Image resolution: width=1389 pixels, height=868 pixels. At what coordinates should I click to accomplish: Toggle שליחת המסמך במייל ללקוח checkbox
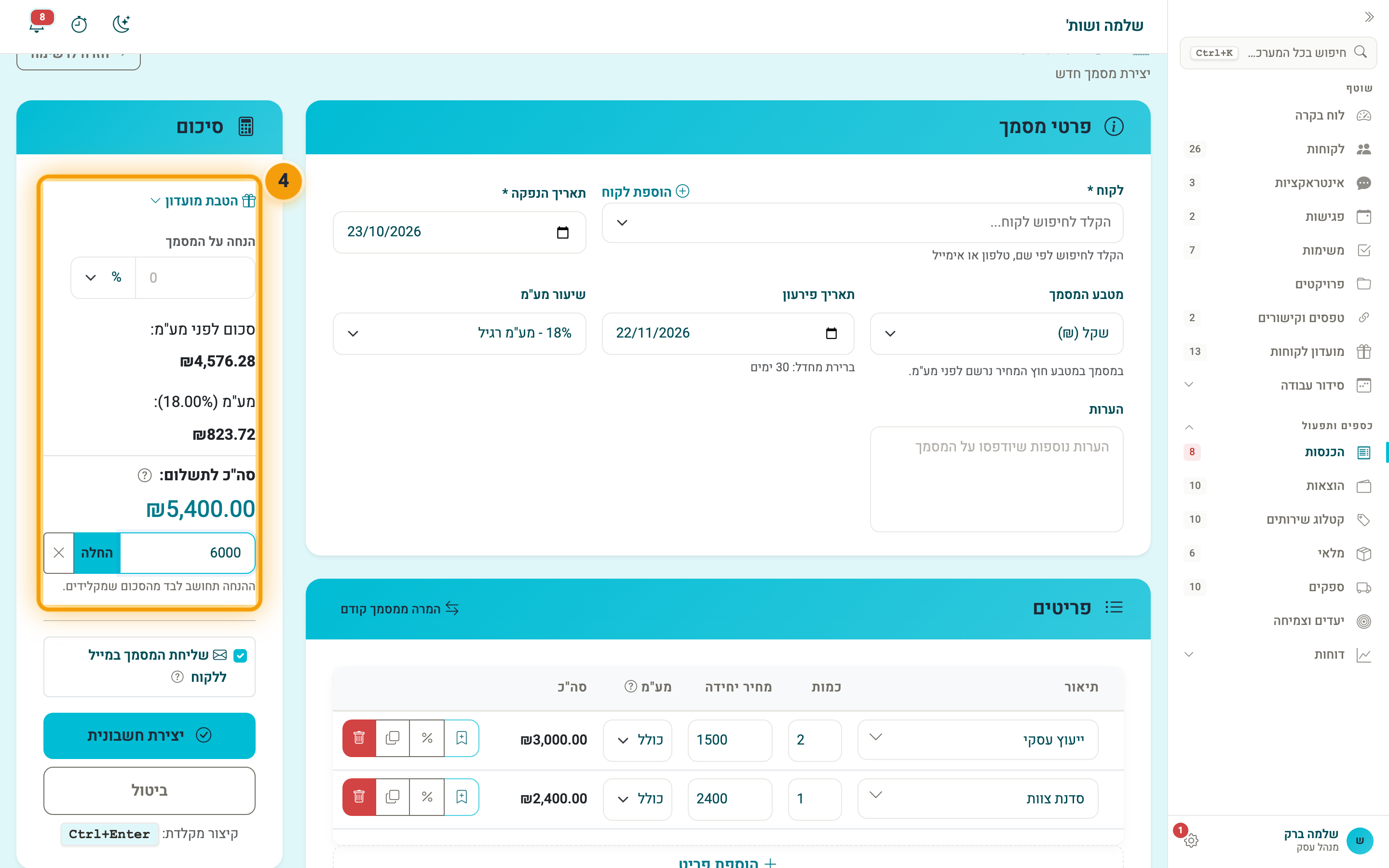(x=241, y=656)
